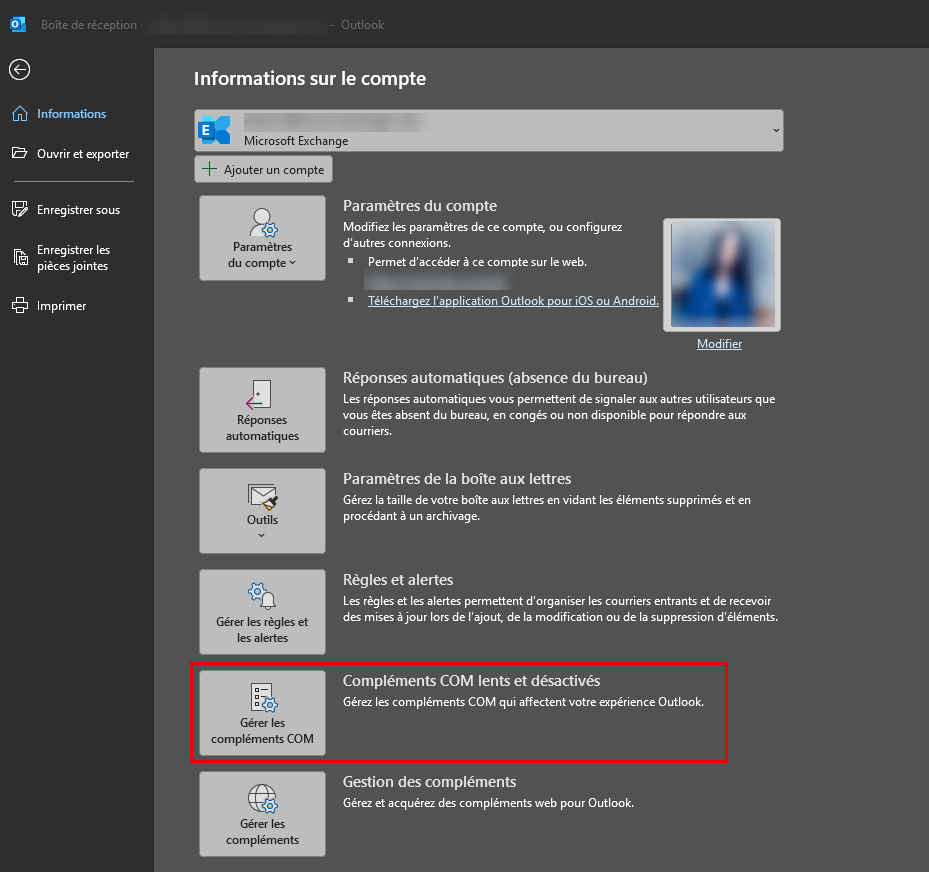The height and width of the screenshot is (872, 929).
Task: Open Gérer les compléments web button
Action: point(262,814)
